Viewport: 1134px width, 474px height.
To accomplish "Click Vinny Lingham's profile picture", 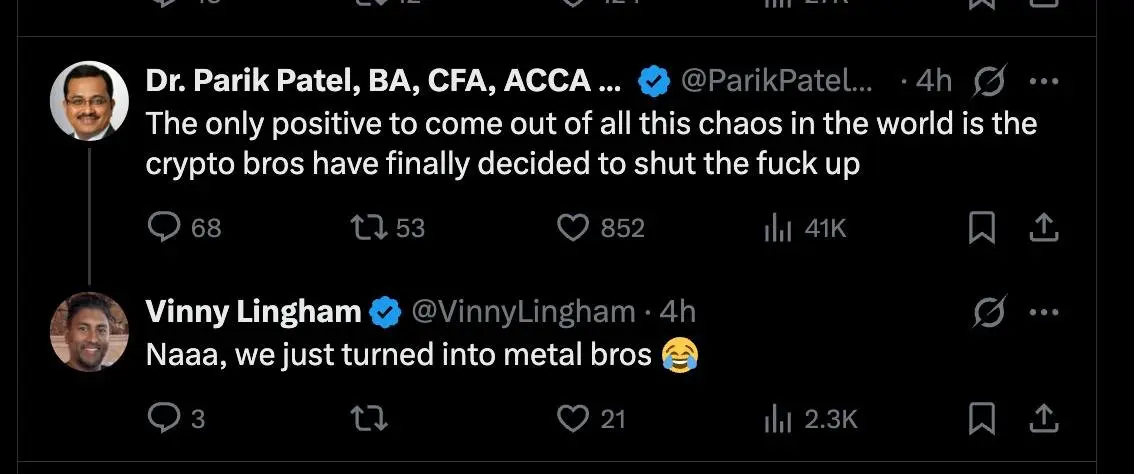I will click(x=89, y=330).
